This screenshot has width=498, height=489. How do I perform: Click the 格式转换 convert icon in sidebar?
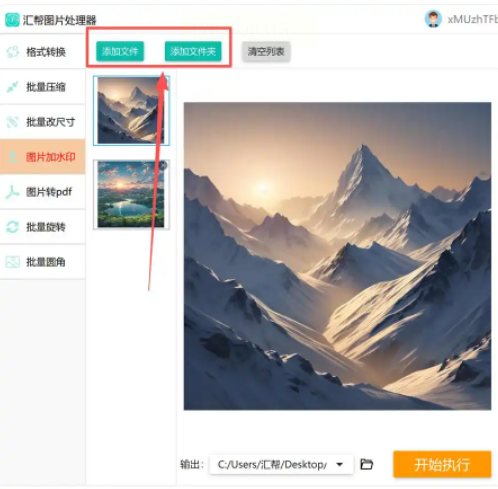tap(13, 52)
